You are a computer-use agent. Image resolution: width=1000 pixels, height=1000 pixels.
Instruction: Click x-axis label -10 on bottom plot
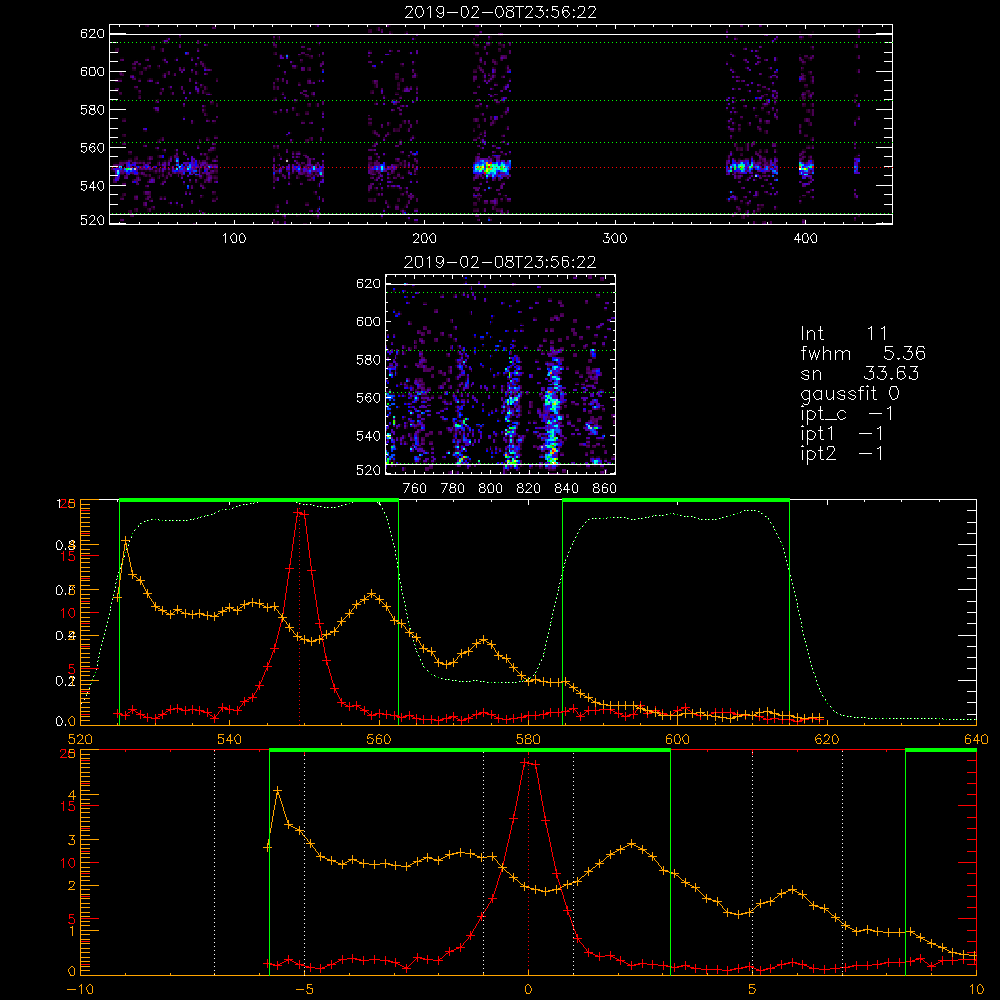(80, 990)
